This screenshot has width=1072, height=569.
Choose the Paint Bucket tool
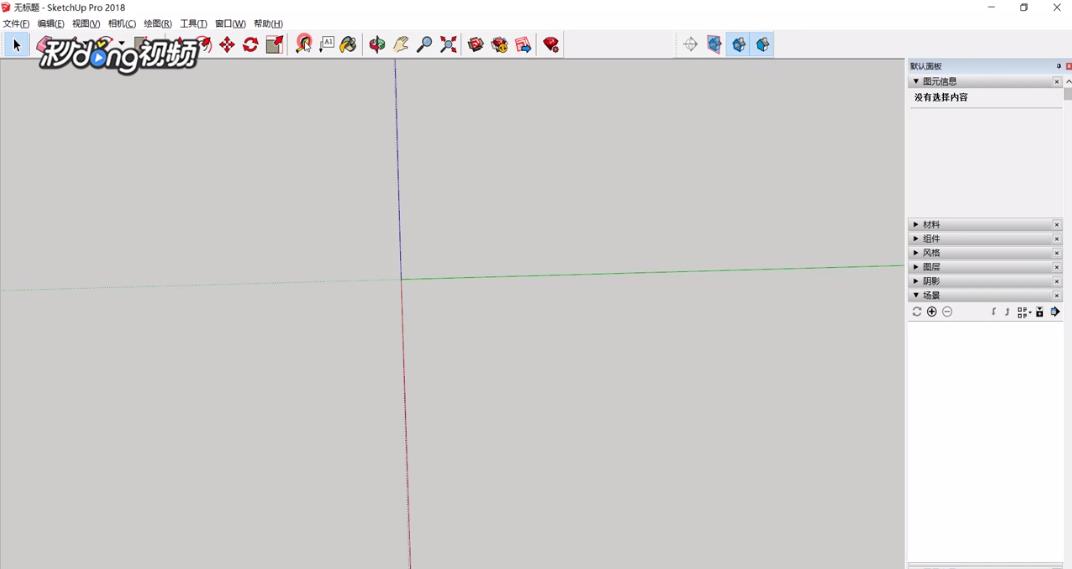click(x=348, y=45)
